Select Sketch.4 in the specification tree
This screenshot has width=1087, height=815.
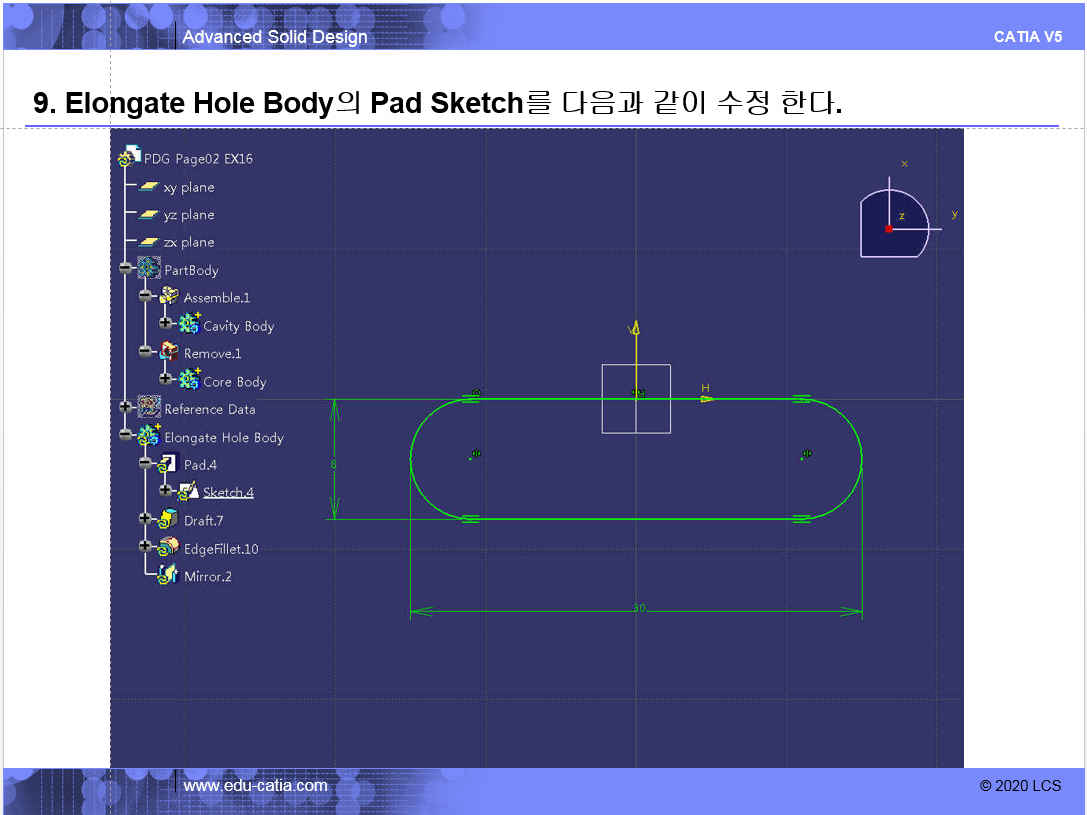click(228, 492)
